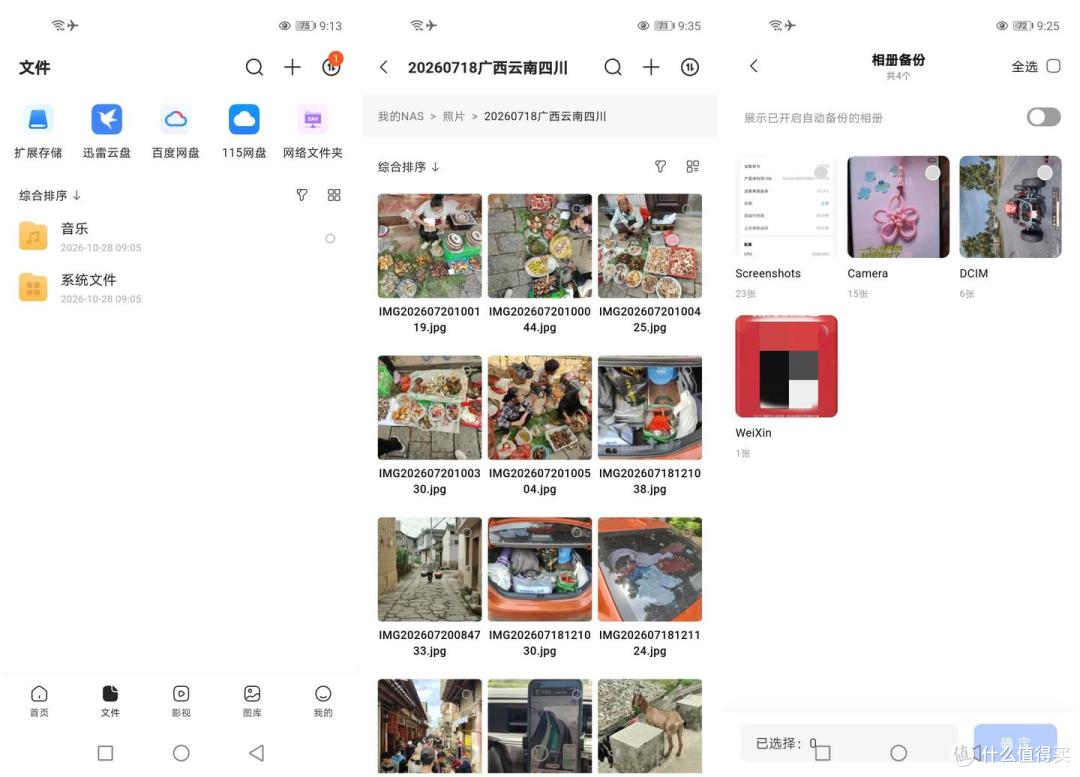The width and height of the screenshot is (1080, 777).
Task: Select the Screenshots album circle
Action: coord(820,172)
